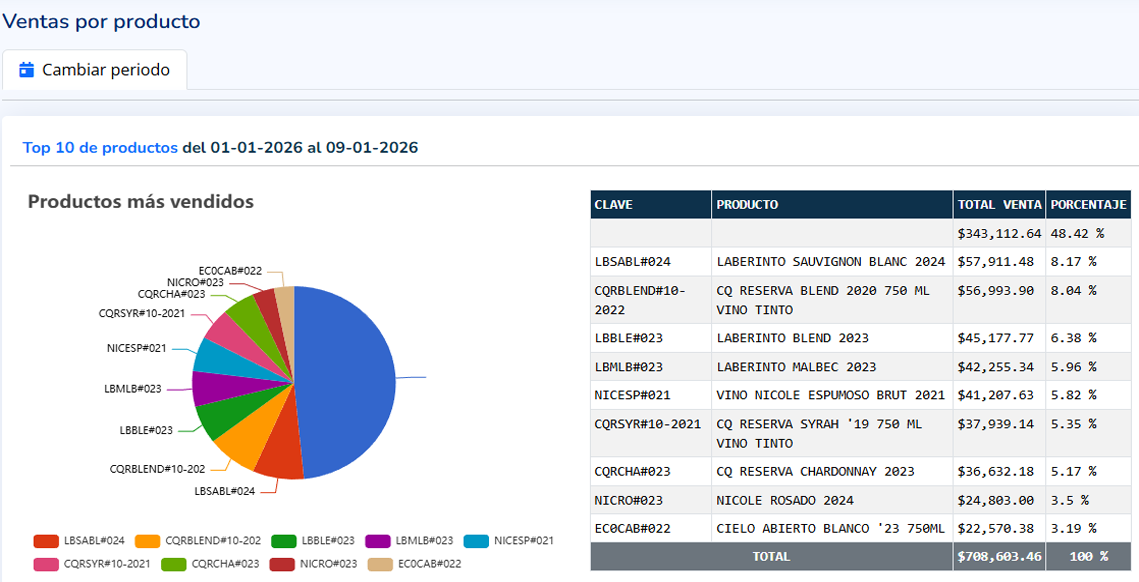Hide CQRCHA#023 using its lime legend swatch
This screenshot has width=1139, height=582.
click(174, 564)
